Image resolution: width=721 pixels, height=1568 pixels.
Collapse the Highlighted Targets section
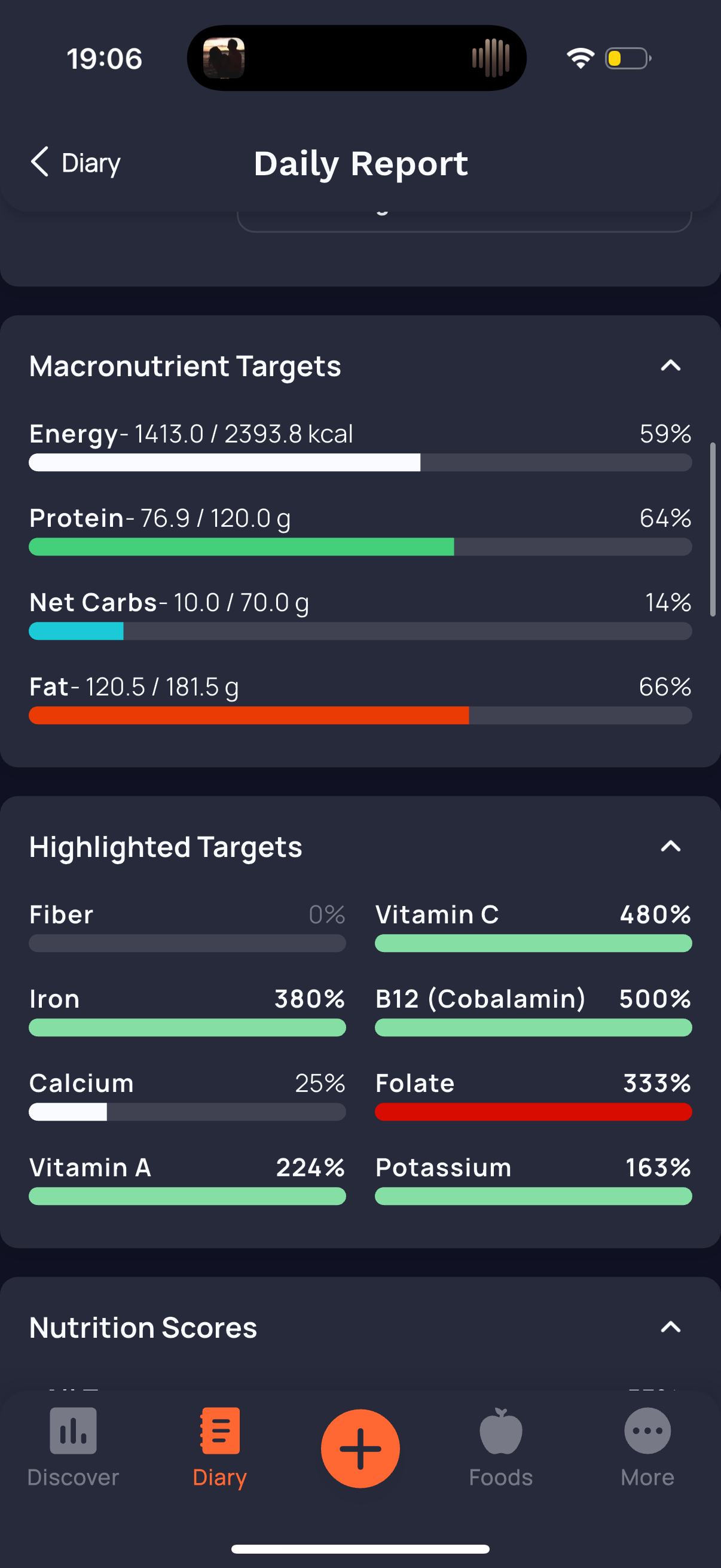click(671, 846)
